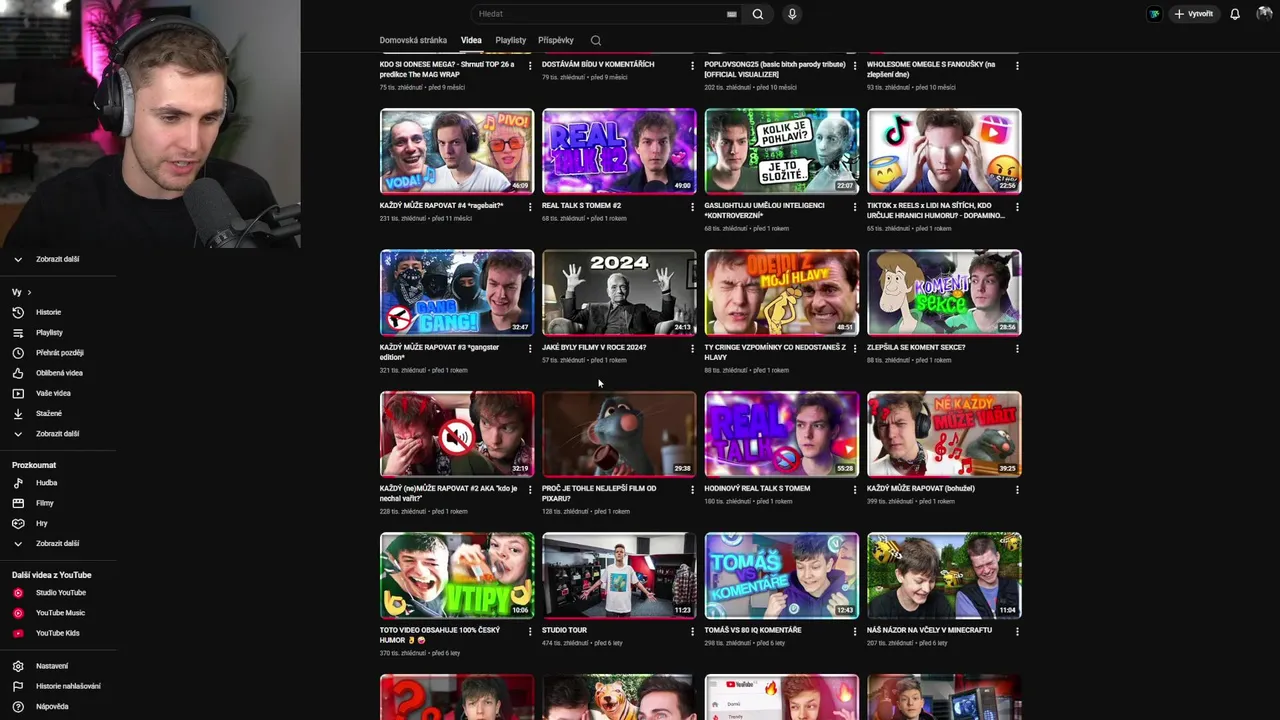Click Další videa z YouTube heading
The width and height of the screenshot is (1280, 720).
pos(51,575)
